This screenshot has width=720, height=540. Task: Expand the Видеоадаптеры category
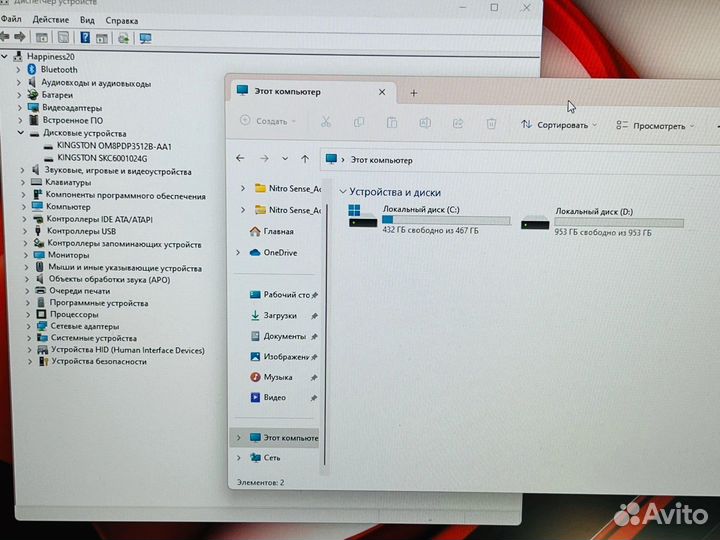(x=20, y=107)
